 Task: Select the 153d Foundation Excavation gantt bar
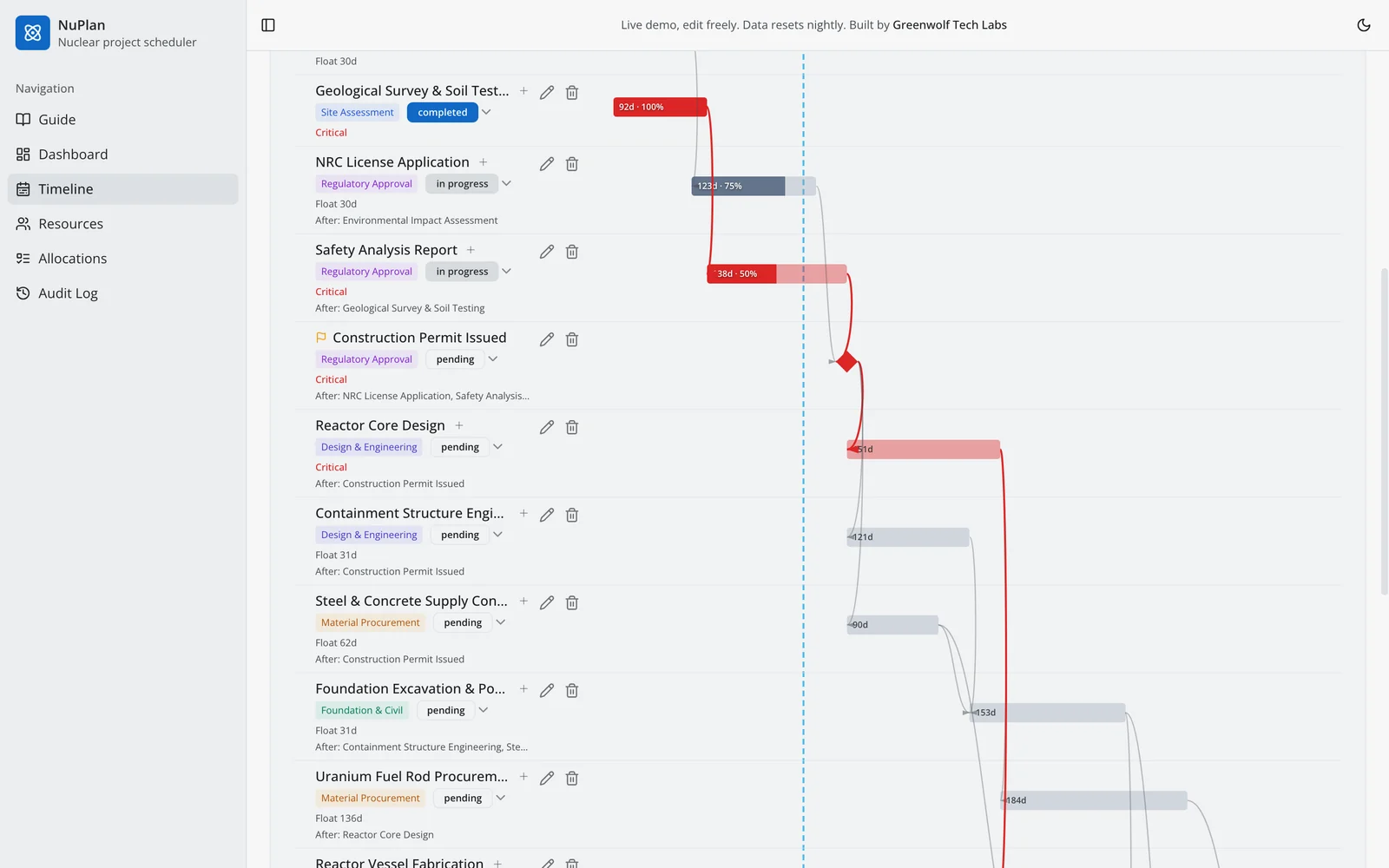coord(1047,713)
